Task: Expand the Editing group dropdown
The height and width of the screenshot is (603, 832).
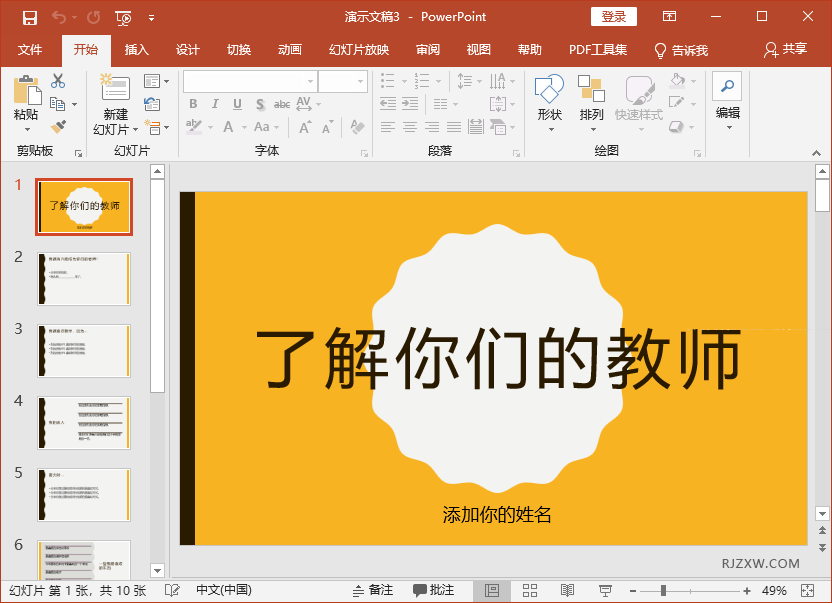Action: pyautogui.click(x=727, y=127)
